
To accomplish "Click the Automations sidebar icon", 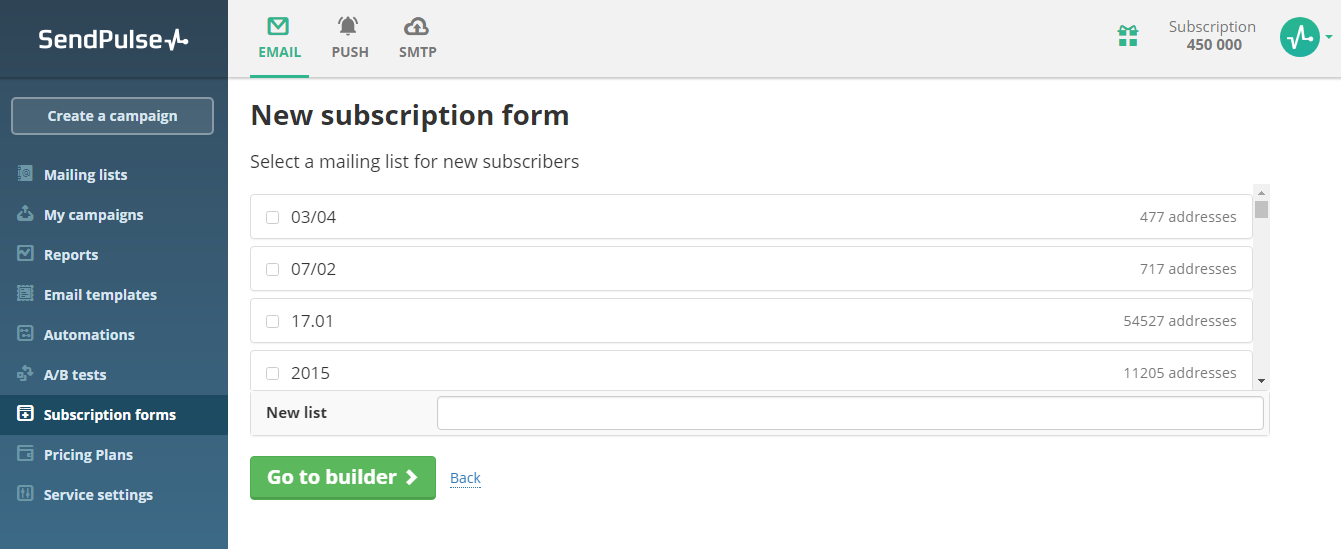I will tap(26, 334).
